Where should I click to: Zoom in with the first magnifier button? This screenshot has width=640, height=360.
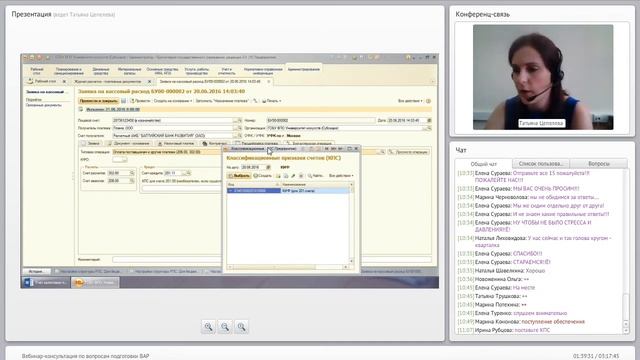click(x=208, y=327)
